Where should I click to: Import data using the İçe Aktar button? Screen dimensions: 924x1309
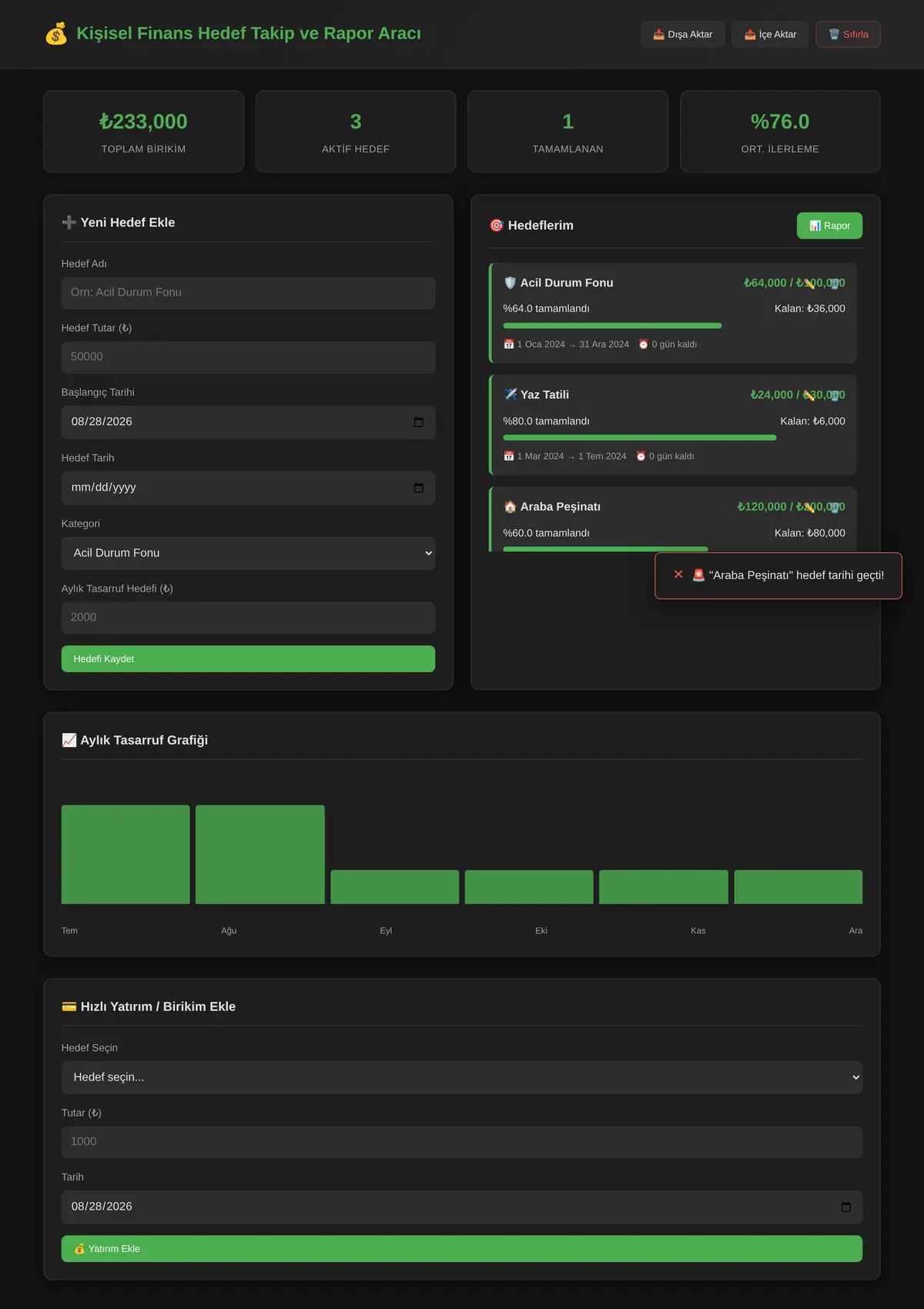(770, 34)
